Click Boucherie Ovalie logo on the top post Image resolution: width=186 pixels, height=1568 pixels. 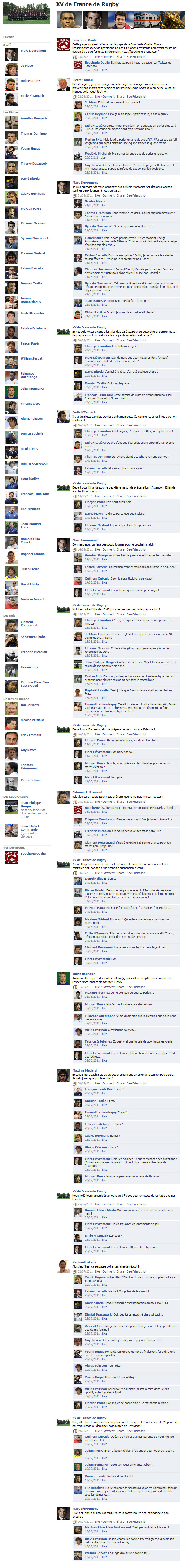(63, 45)
